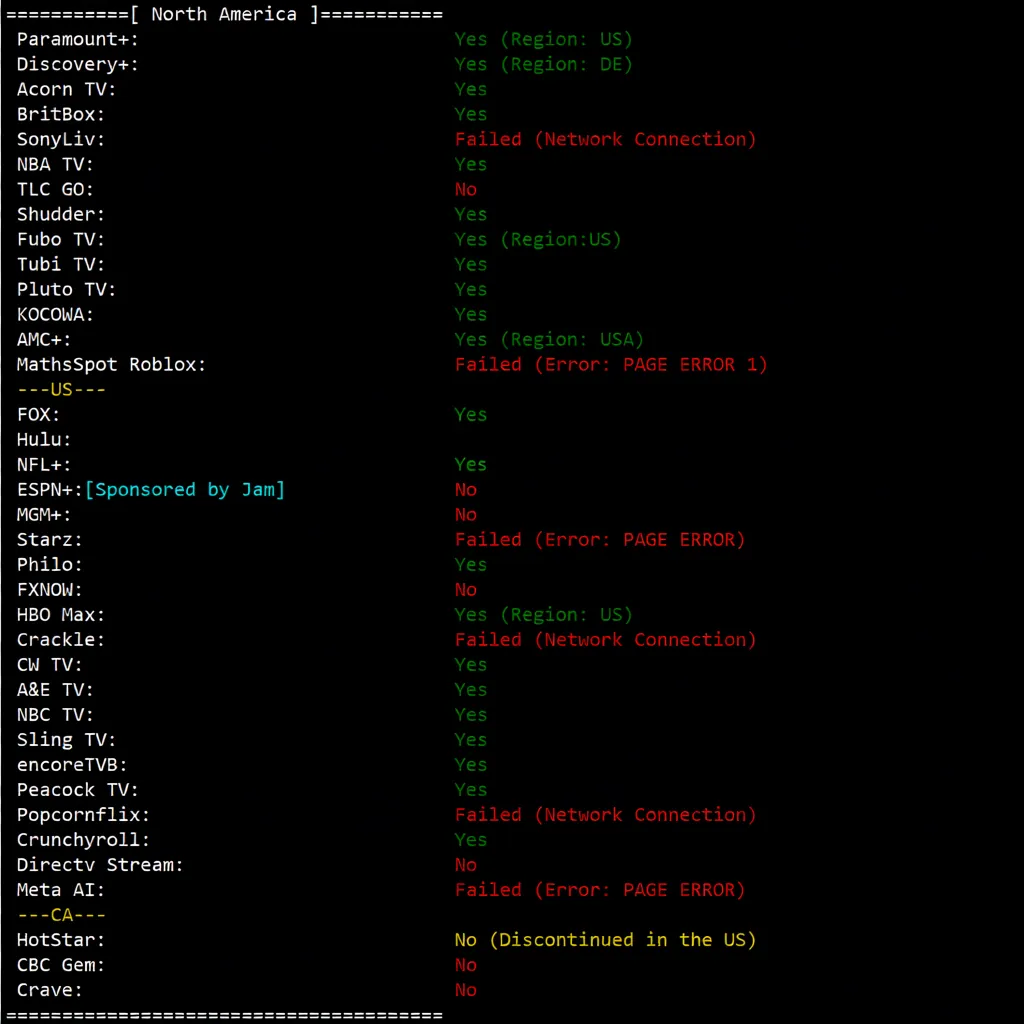
Task: Click the Directv Stream No result
Action: 465,864
